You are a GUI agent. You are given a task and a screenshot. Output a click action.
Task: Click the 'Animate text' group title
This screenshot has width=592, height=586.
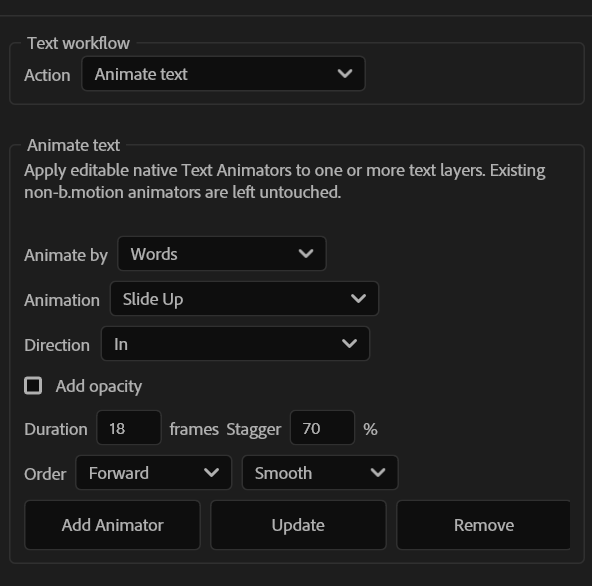coord(74,145)
